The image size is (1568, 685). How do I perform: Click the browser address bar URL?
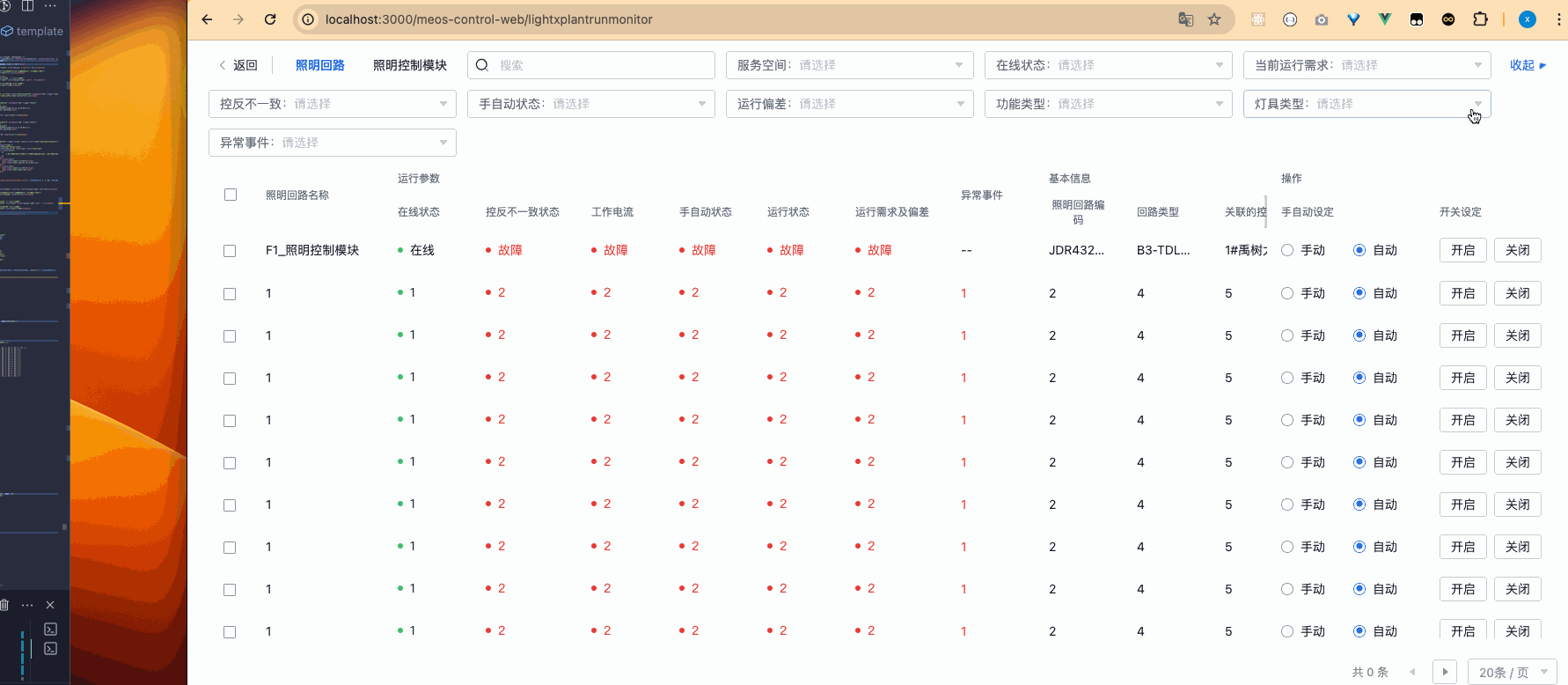(489, 19)
